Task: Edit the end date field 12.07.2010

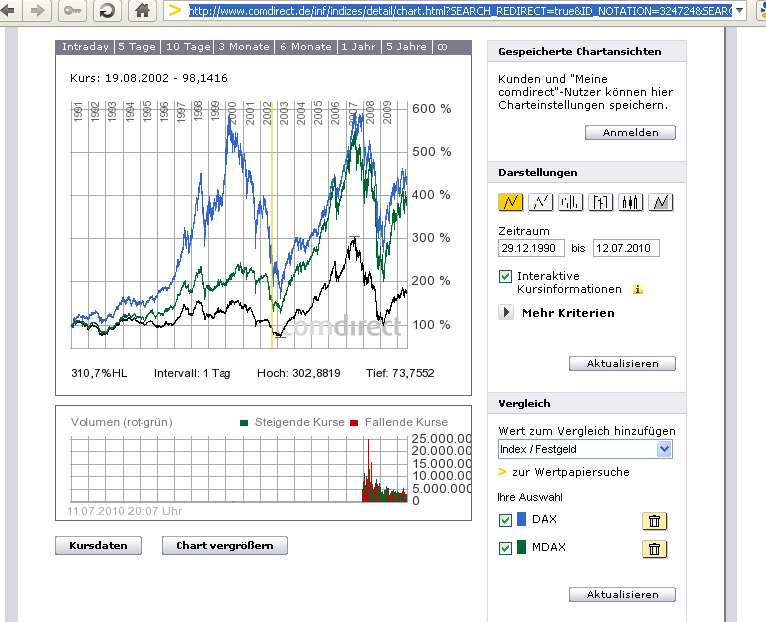Action: [x=626, y=248]
